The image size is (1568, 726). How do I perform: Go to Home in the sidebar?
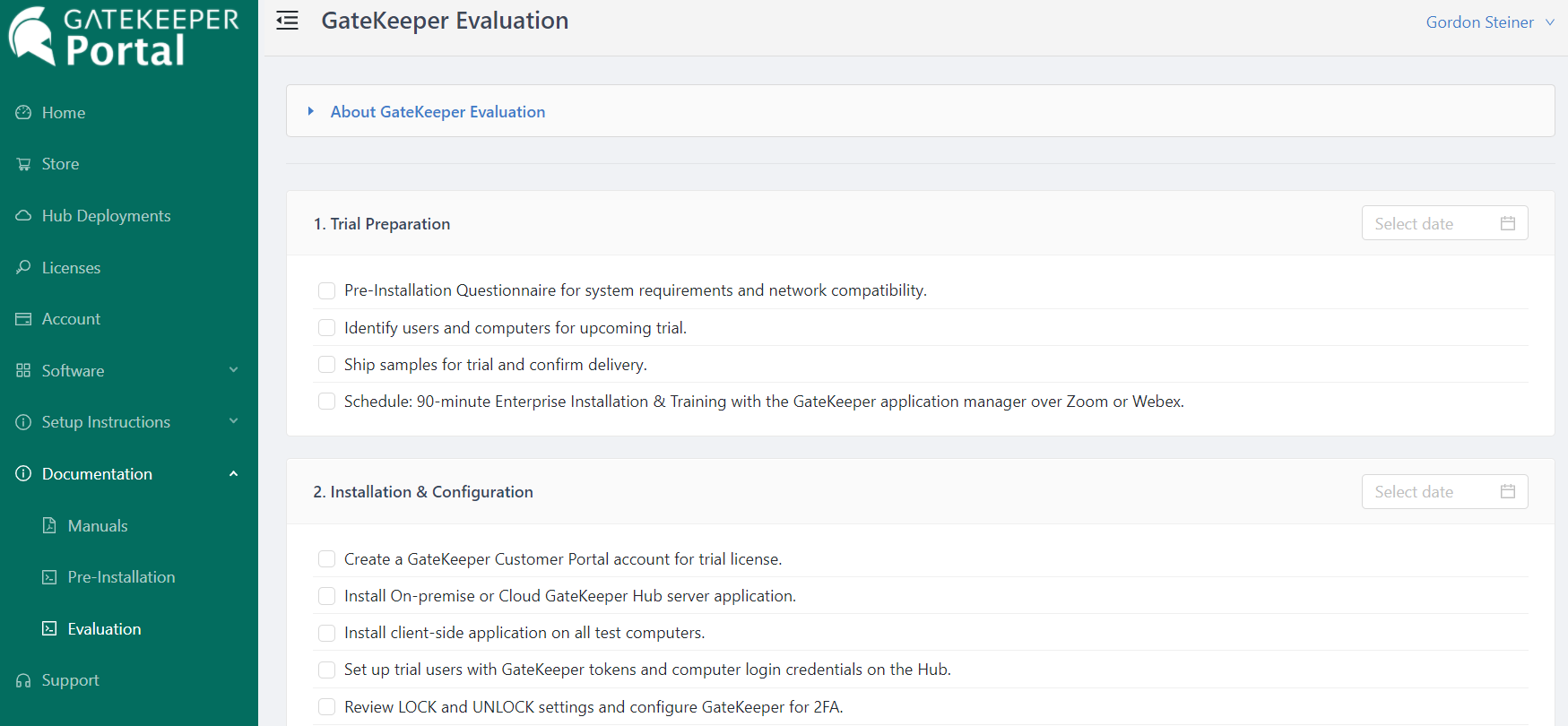coord(64,113)
